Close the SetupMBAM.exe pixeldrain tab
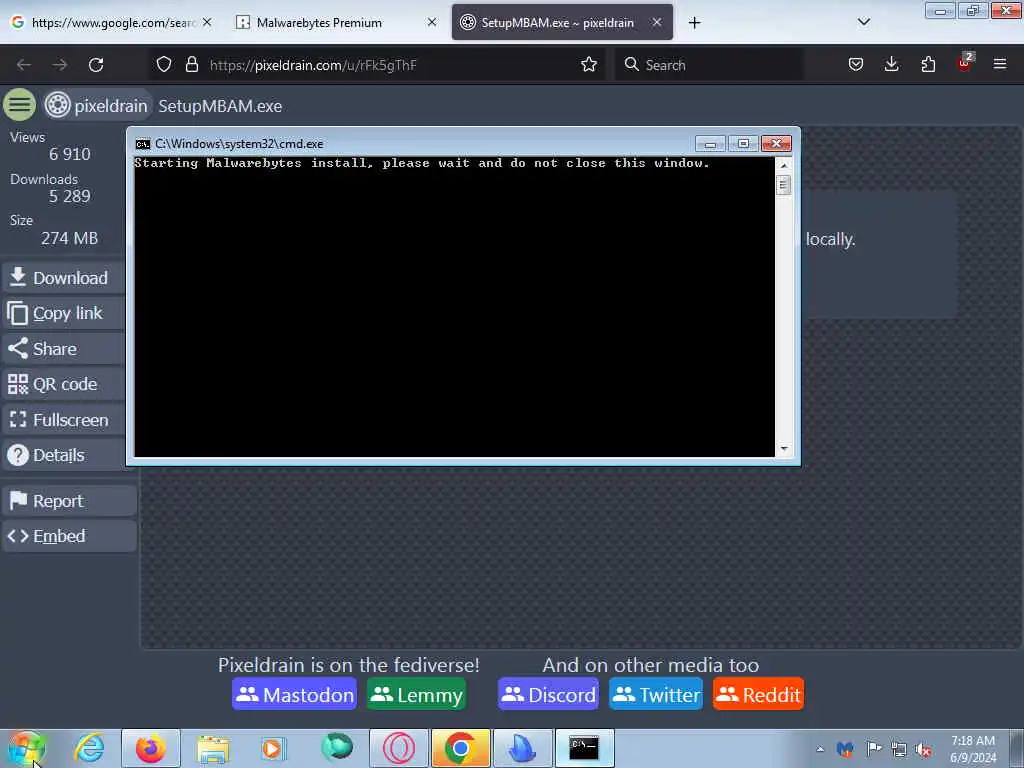The width and height of the screenshot is (1024, 768). click(657, 22)
